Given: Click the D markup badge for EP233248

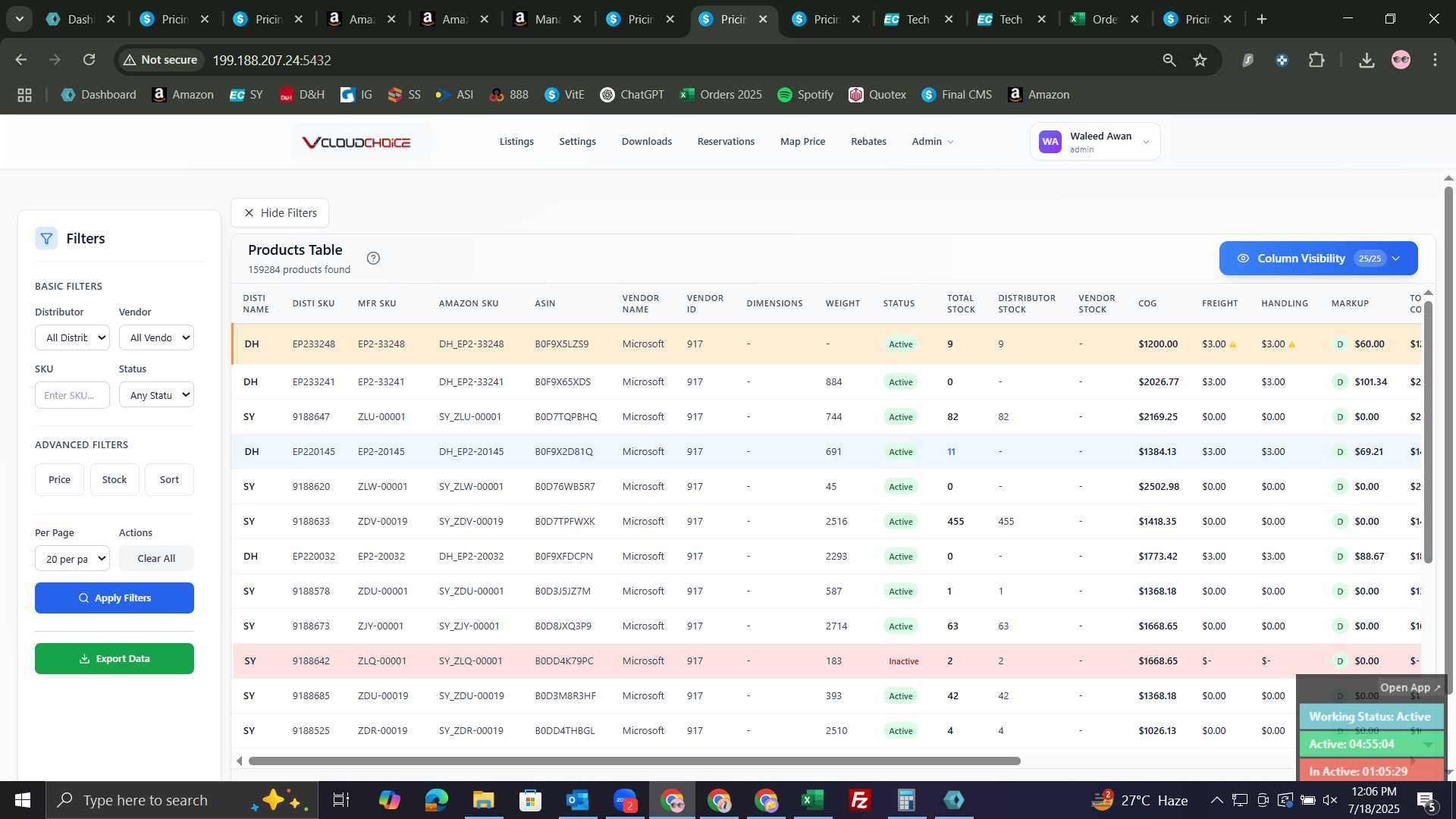Looking at the screenshot, I should pos(1340,344).
